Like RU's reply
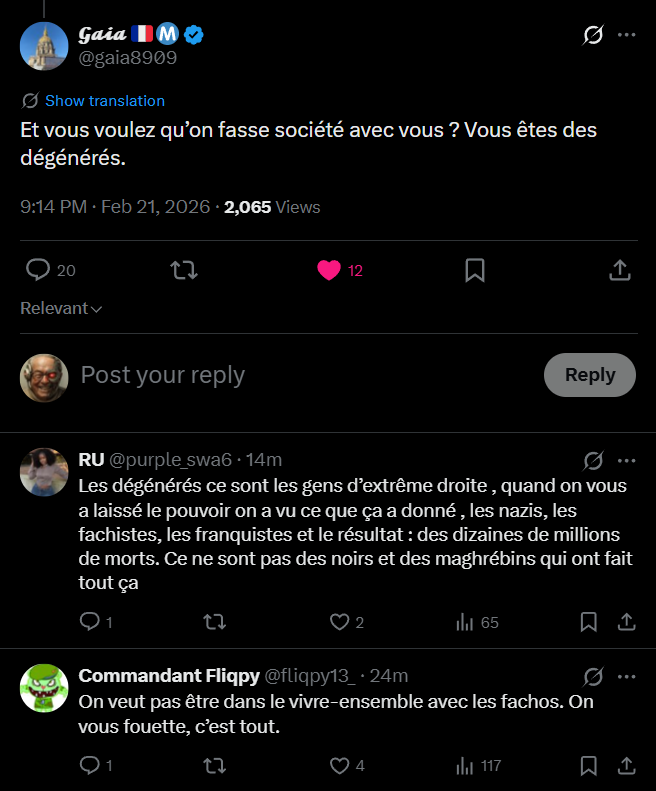 pos(340,622)
